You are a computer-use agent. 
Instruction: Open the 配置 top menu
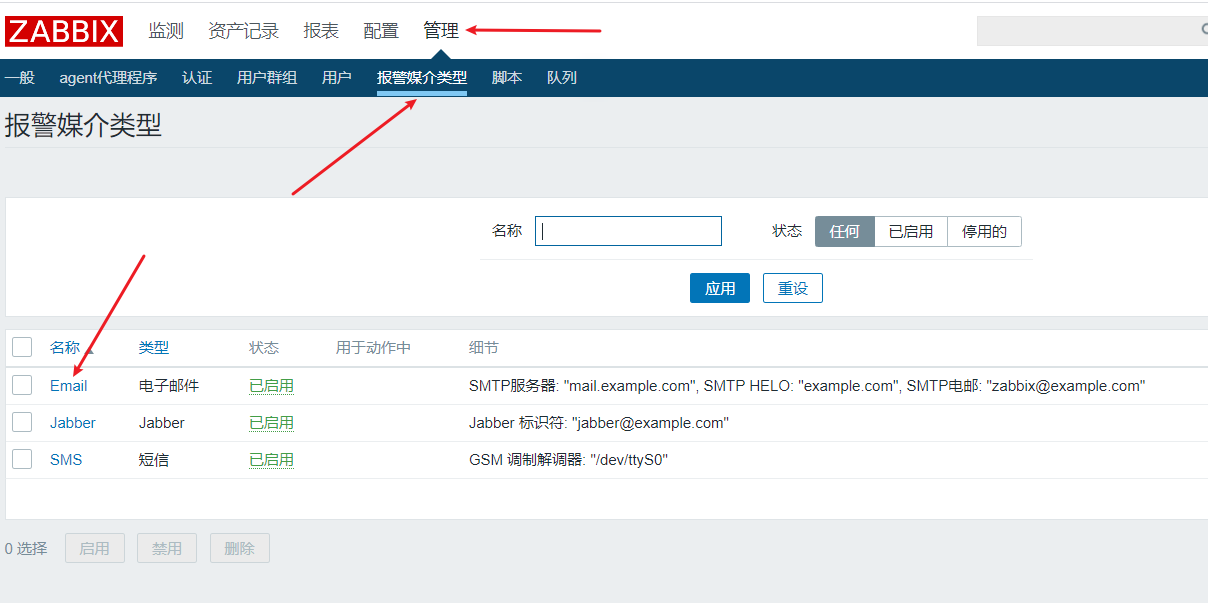pos(381,31)
